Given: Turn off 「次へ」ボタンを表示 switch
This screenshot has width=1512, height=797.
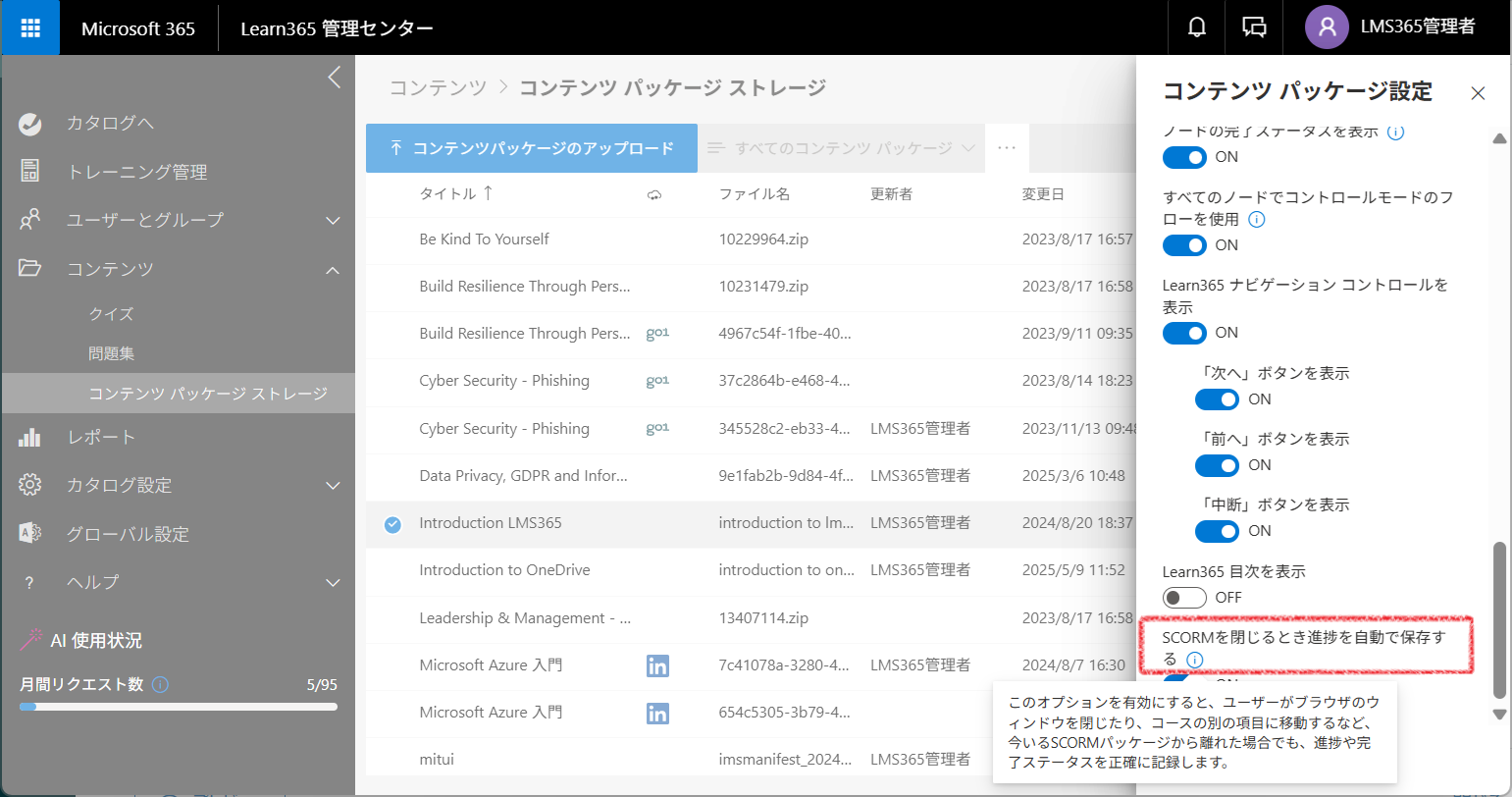Looking at the screenshot, I should coord(1217,399).
